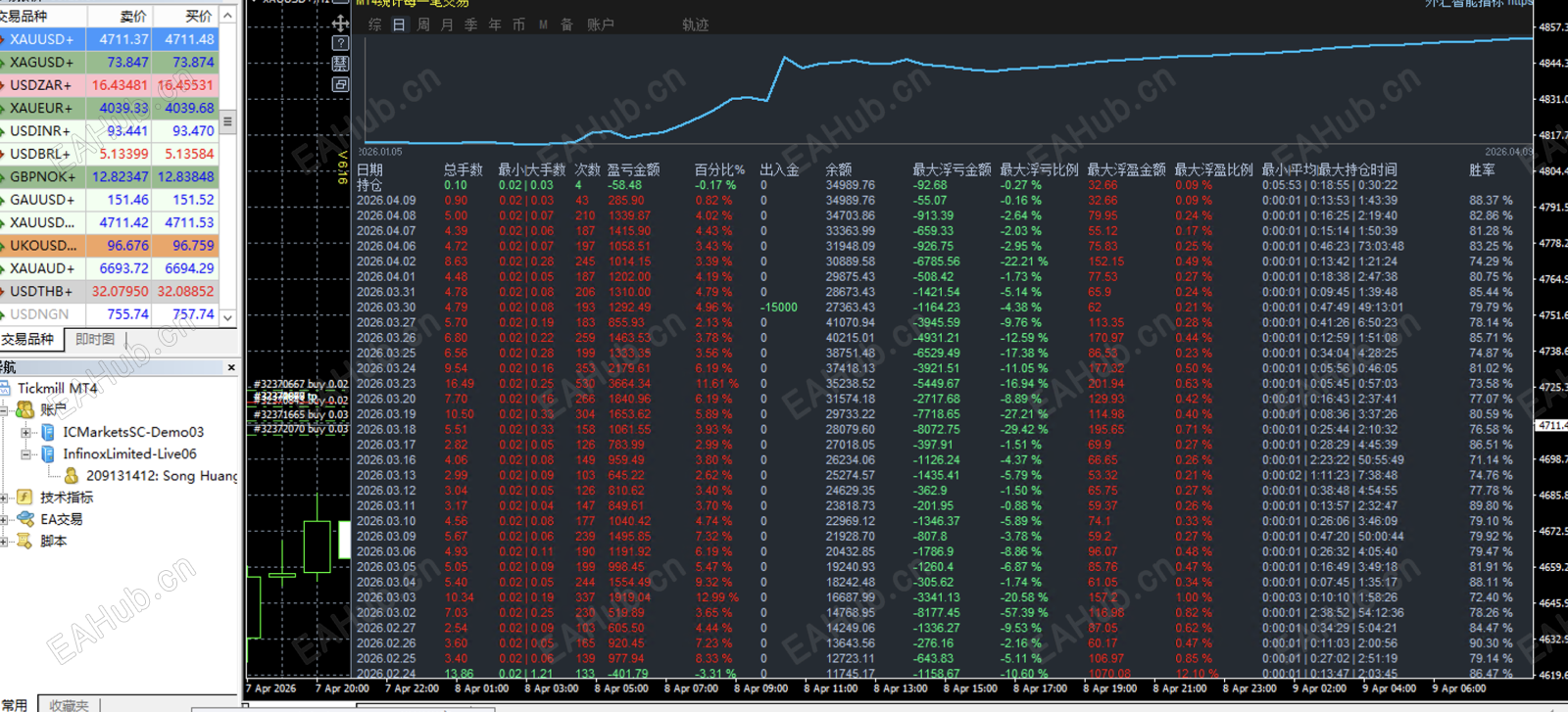Click the 账户 accounts folder icon
The width and height of the screenshot is (1568, 712).
pos(25,409)
